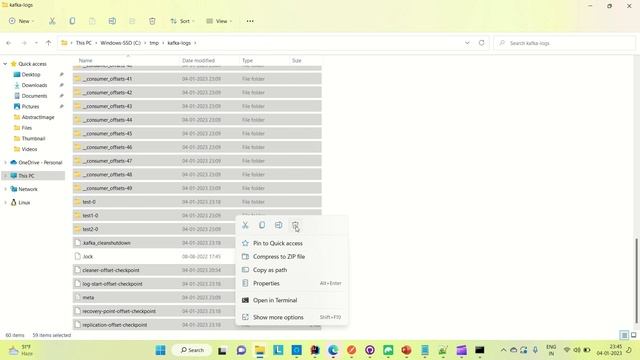Image resolution: width=640 pixels, height=360 pixels.
Task: Click the Up directory arrow
Action: pyautogui.click(x=48, y=43)
